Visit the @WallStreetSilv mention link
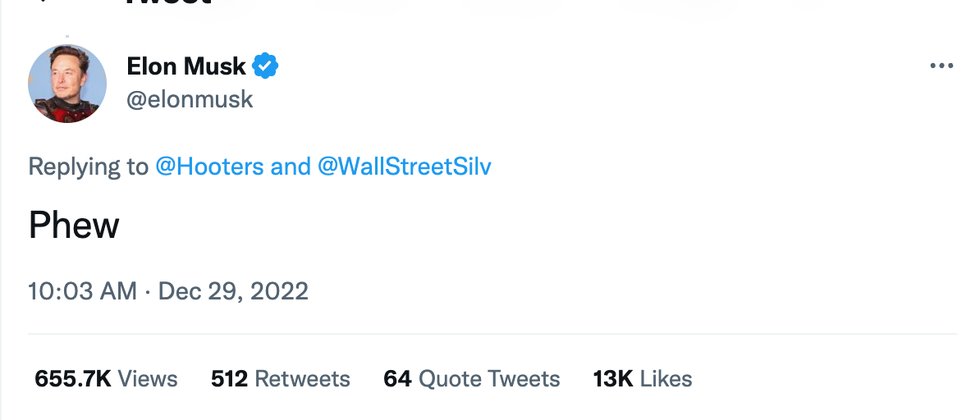 point(404,166)
